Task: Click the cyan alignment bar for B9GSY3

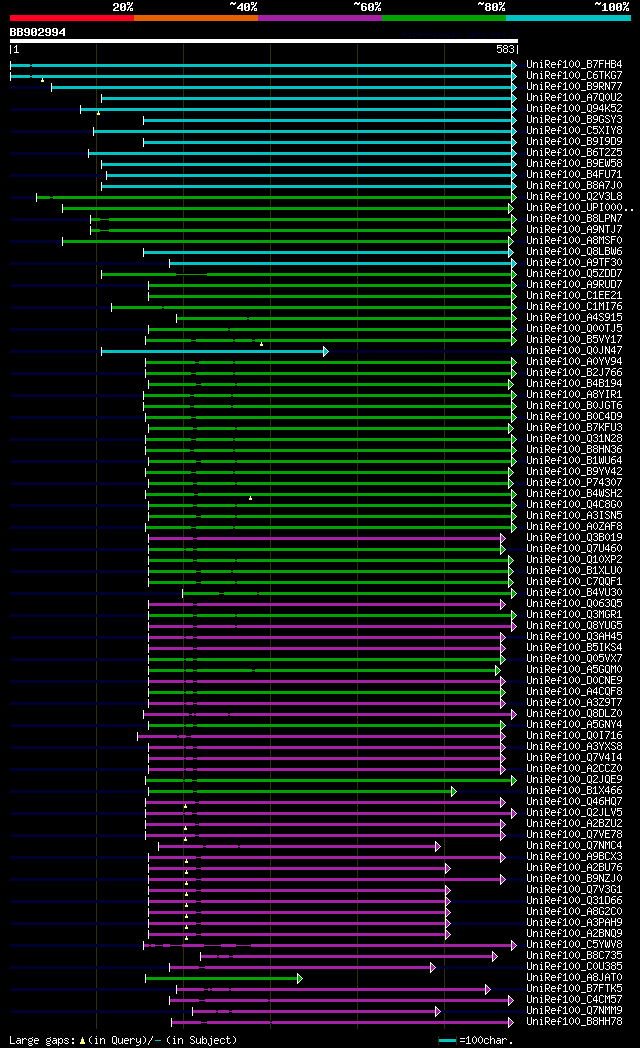Action: point(330,120)
